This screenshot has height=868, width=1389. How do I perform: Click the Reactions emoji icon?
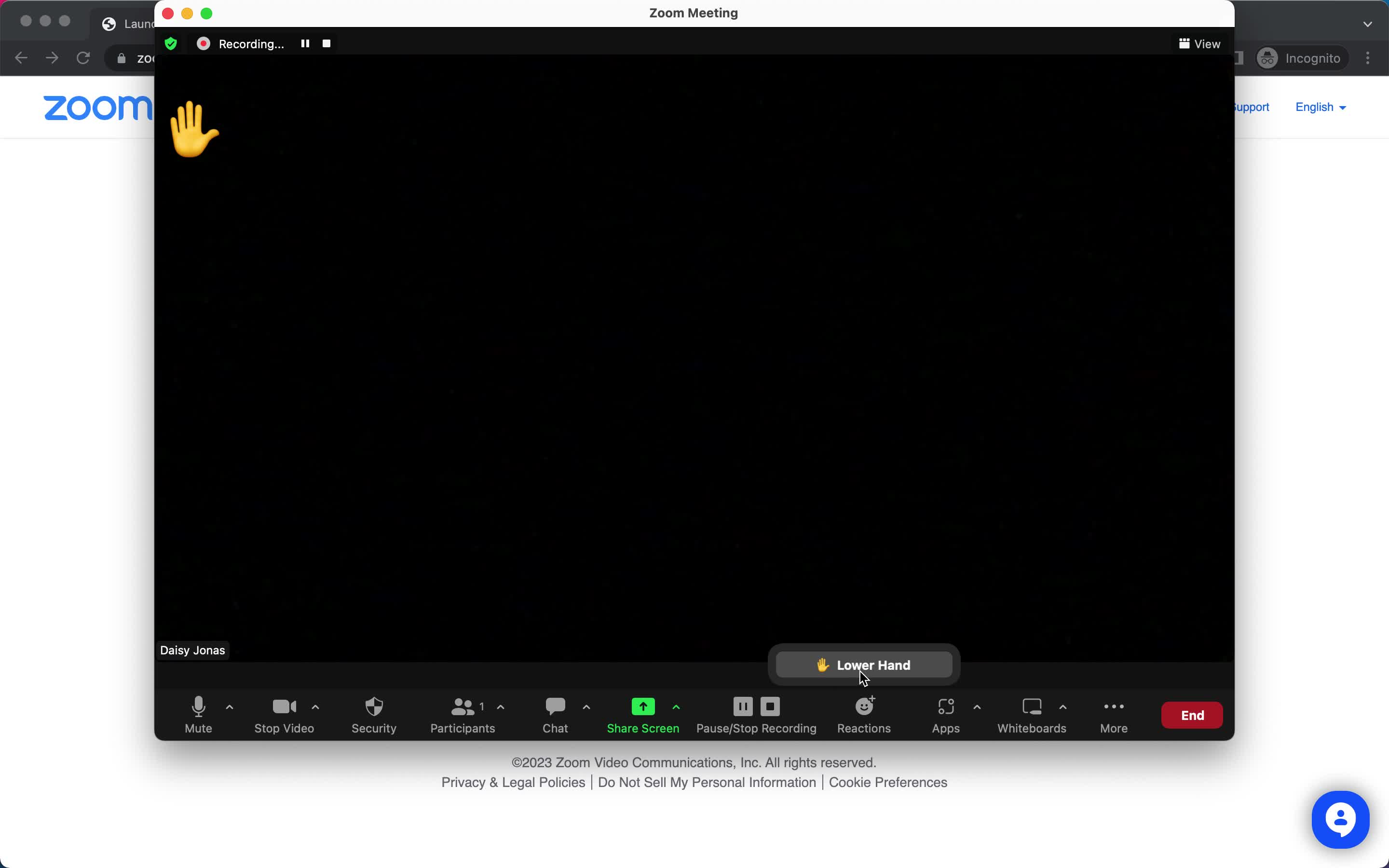[x=863, y=706]
